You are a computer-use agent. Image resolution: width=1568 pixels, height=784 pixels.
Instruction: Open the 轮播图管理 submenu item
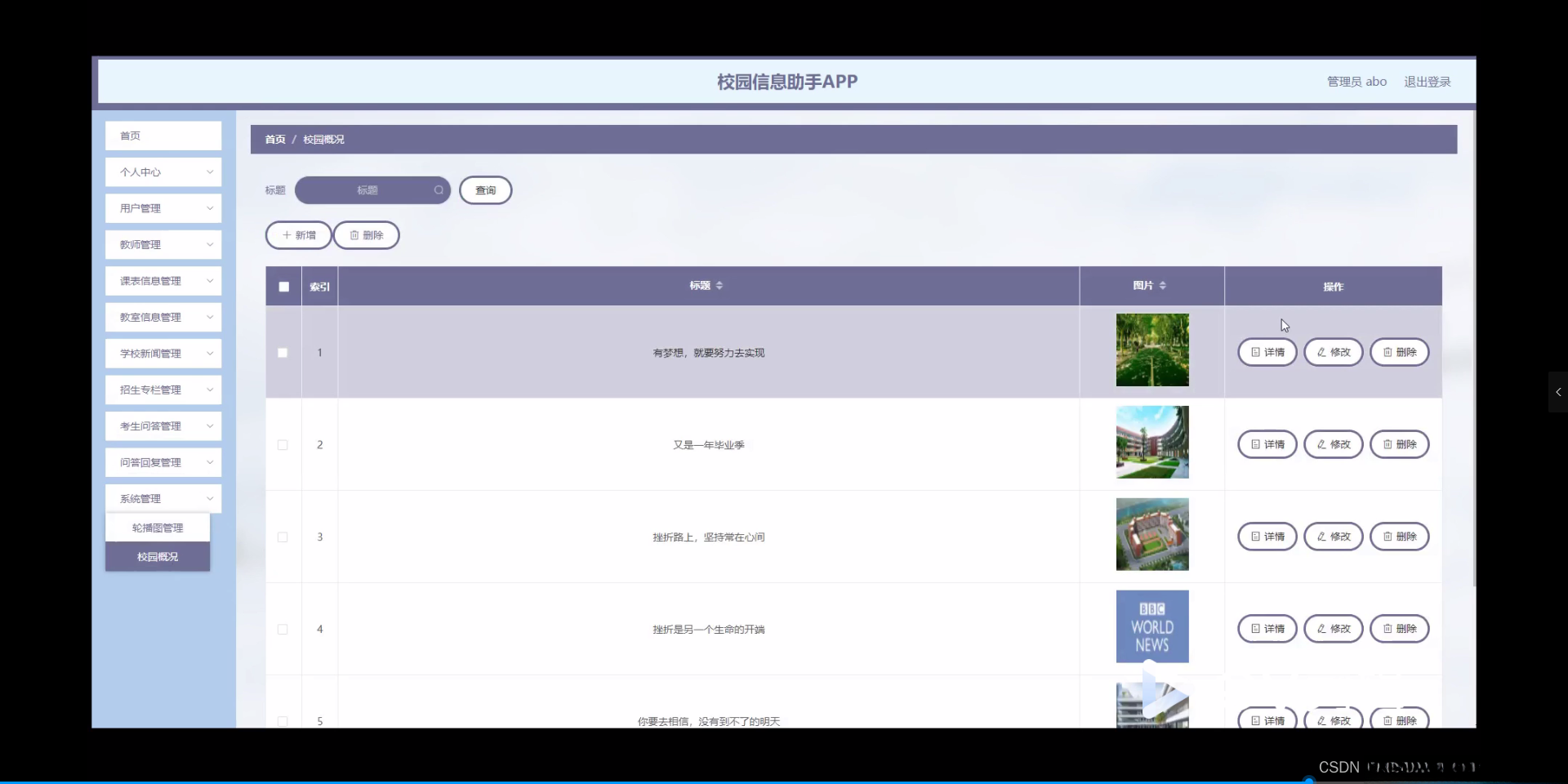click(158, 528)
